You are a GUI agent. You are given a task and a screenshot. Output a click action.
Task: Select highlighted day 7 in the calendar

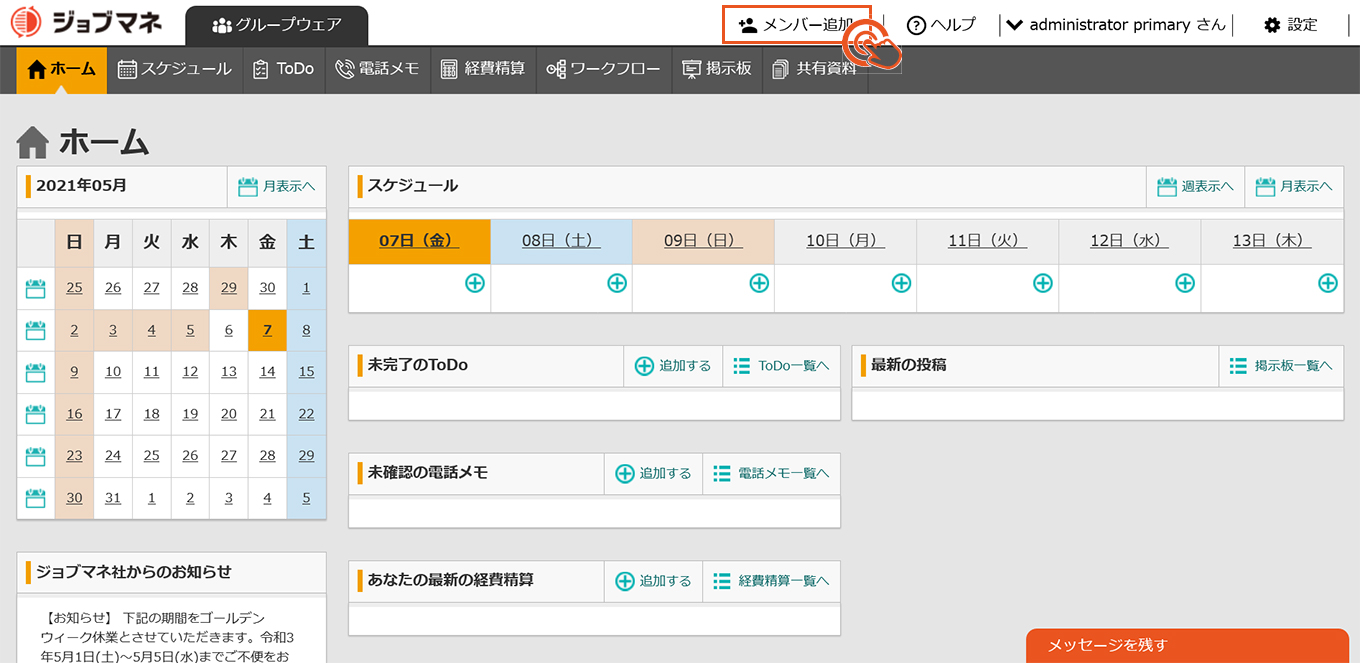tap(267, 331)
